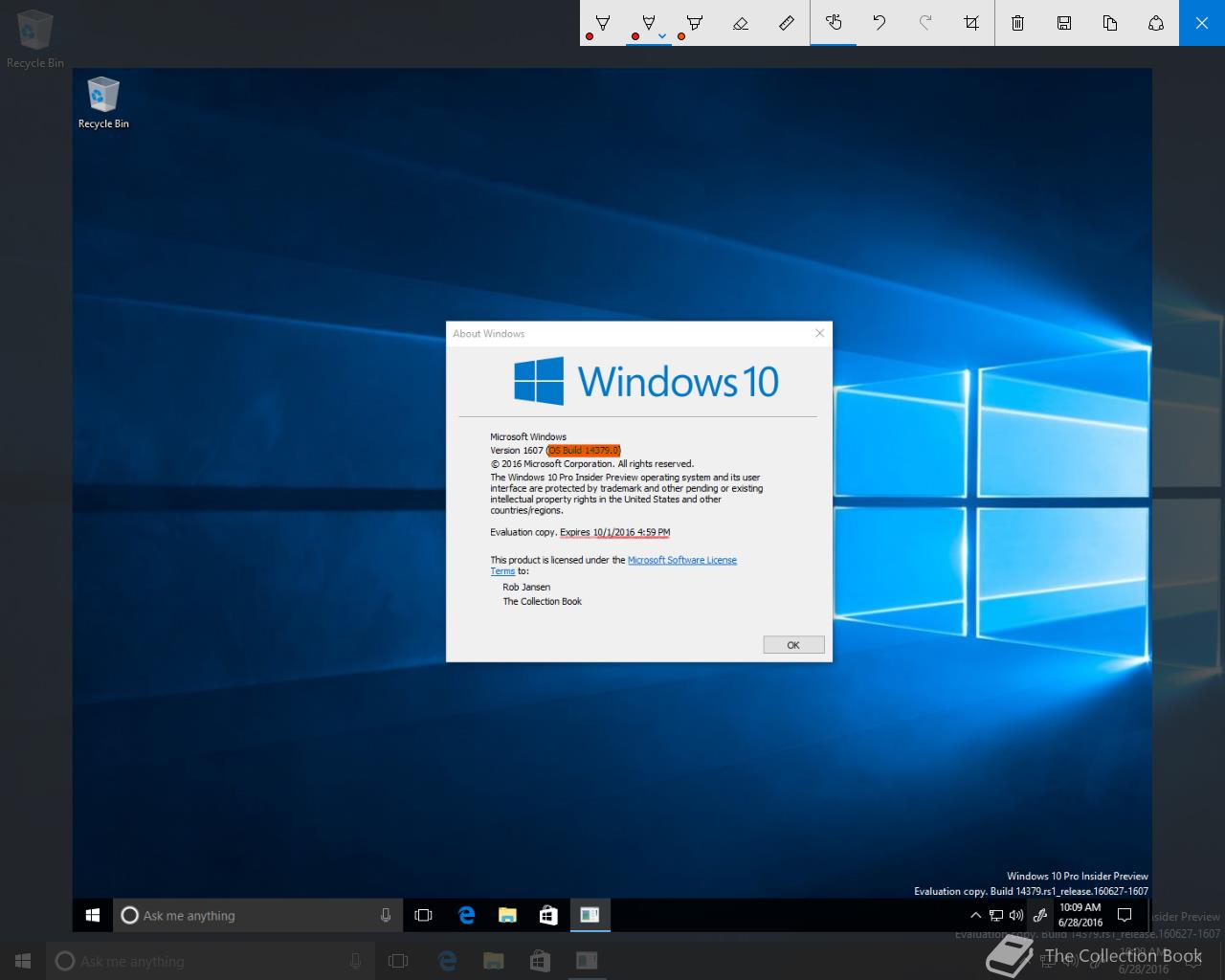Open the pencil options dropdown chevron

[x=662, y=36]
